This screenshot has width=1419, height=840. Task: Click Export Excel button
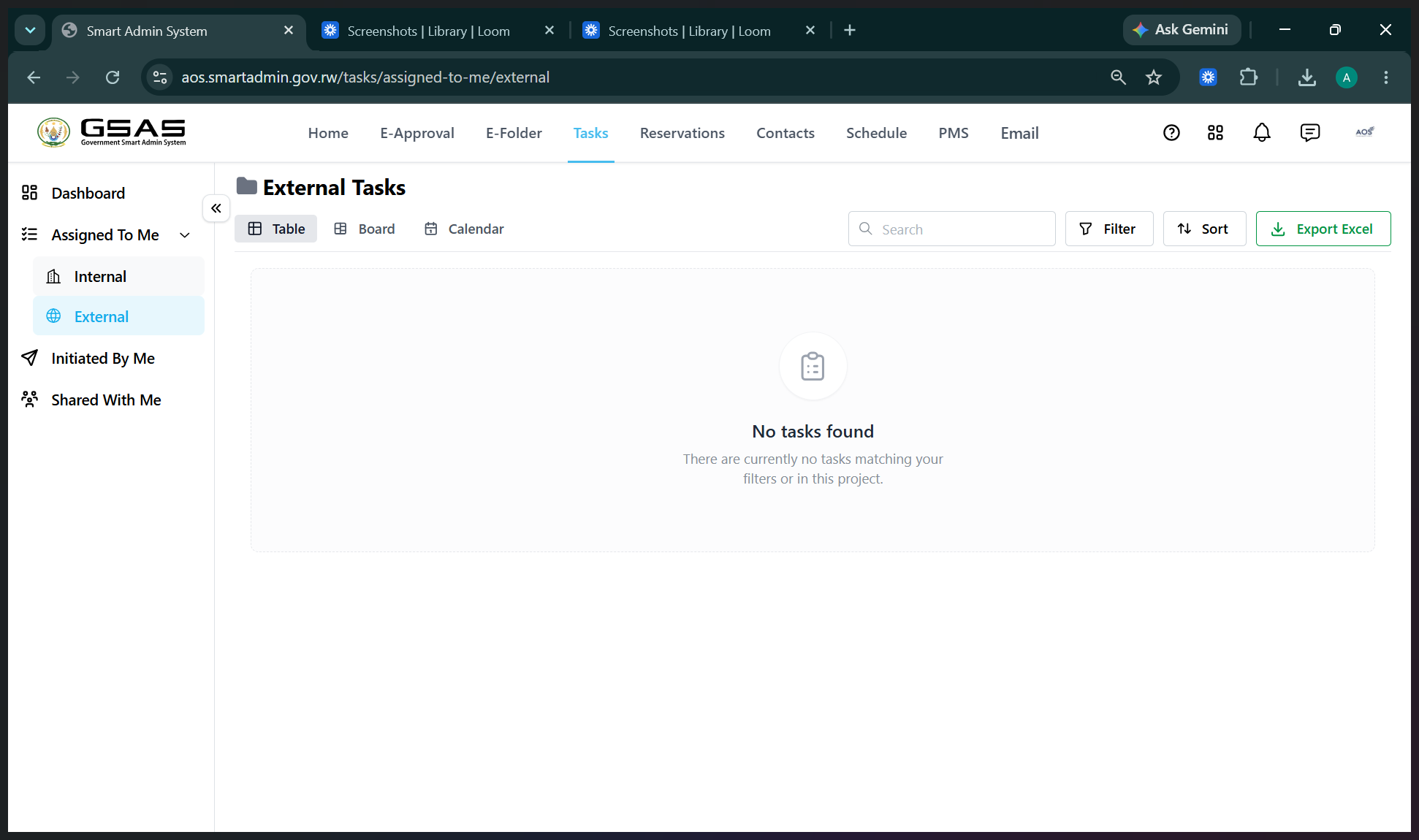pos(1323,229)
